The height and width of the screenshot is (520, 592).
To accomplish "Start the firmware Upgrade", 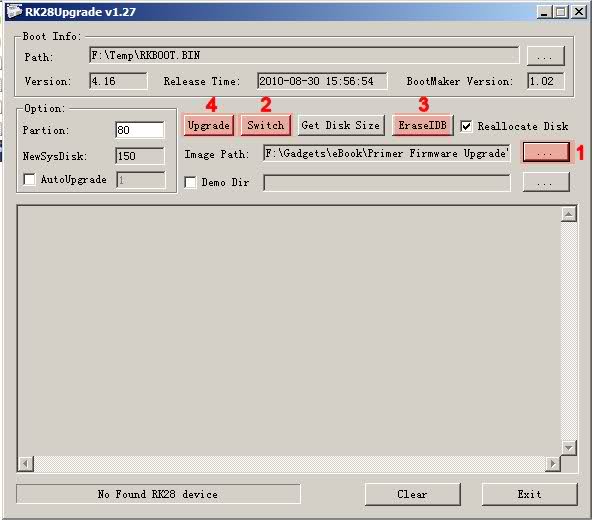I will tap(209, 125).
